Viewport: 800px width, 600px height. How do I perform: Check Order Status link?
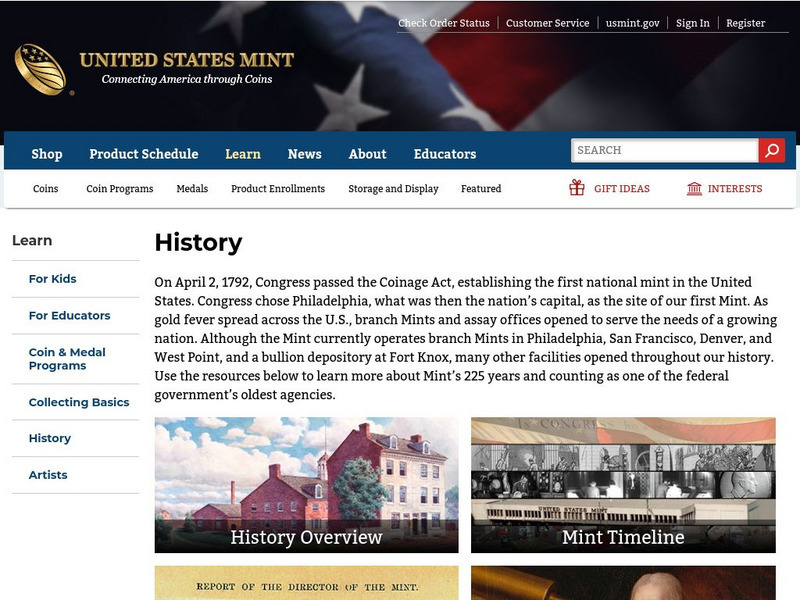[444, 23]
